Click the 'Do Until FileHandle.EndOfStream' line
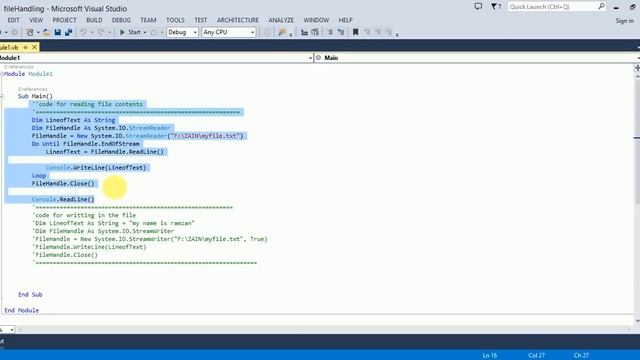 (86, 144)
